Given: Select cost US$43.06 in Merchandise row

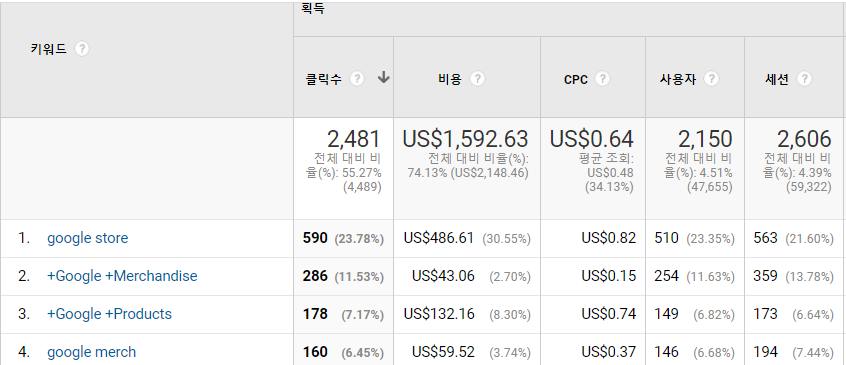Looking at the screenshot, I should 444,276.
